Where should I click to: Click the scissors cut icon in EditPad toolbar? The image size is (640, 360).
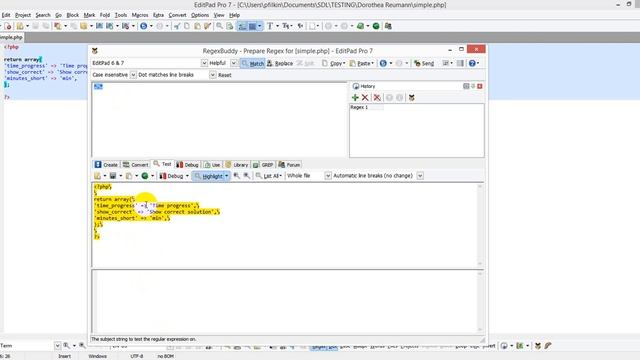pos(177,26)
